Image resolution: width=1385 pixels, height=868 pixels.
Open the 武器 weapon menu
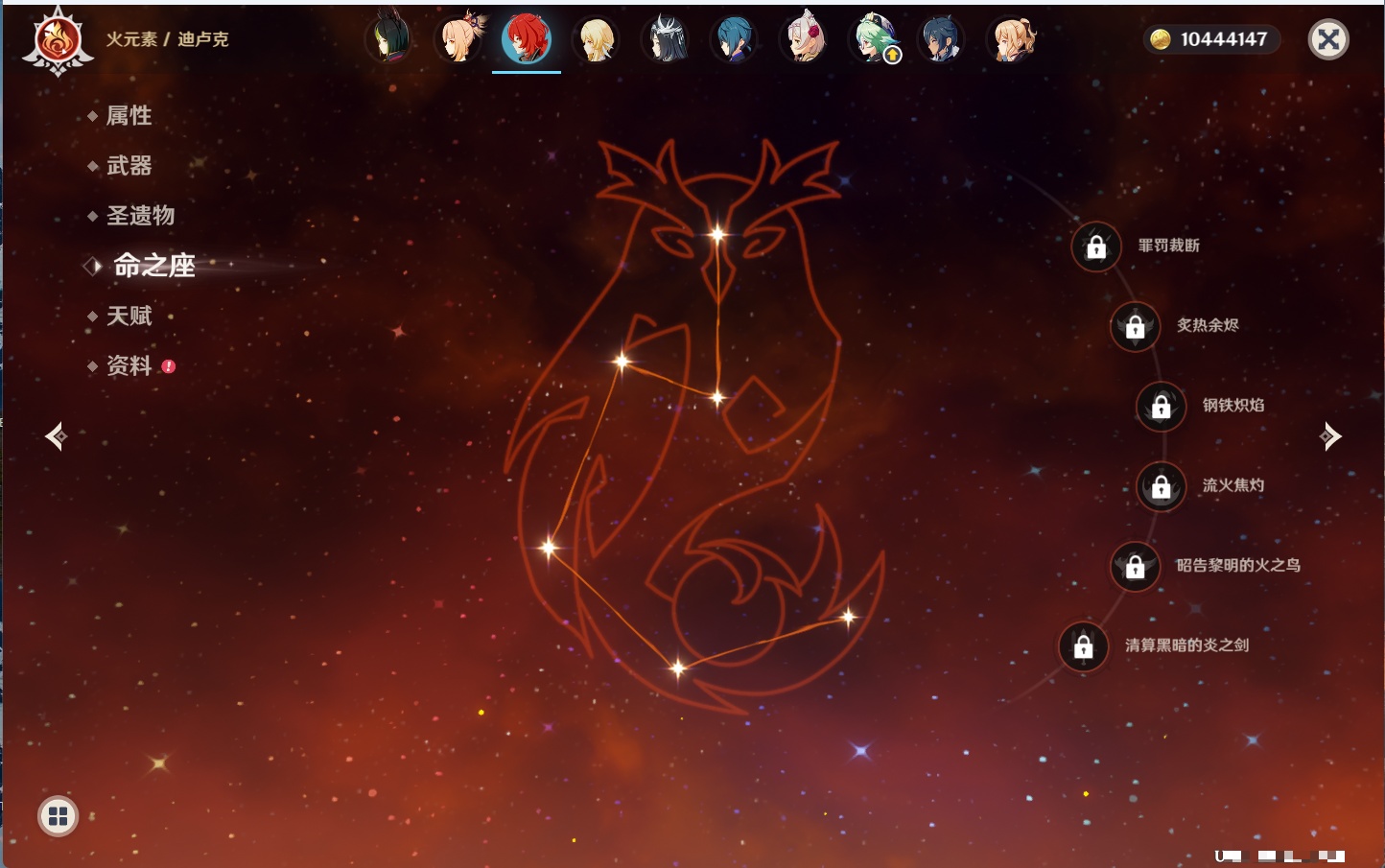(129, 166)
